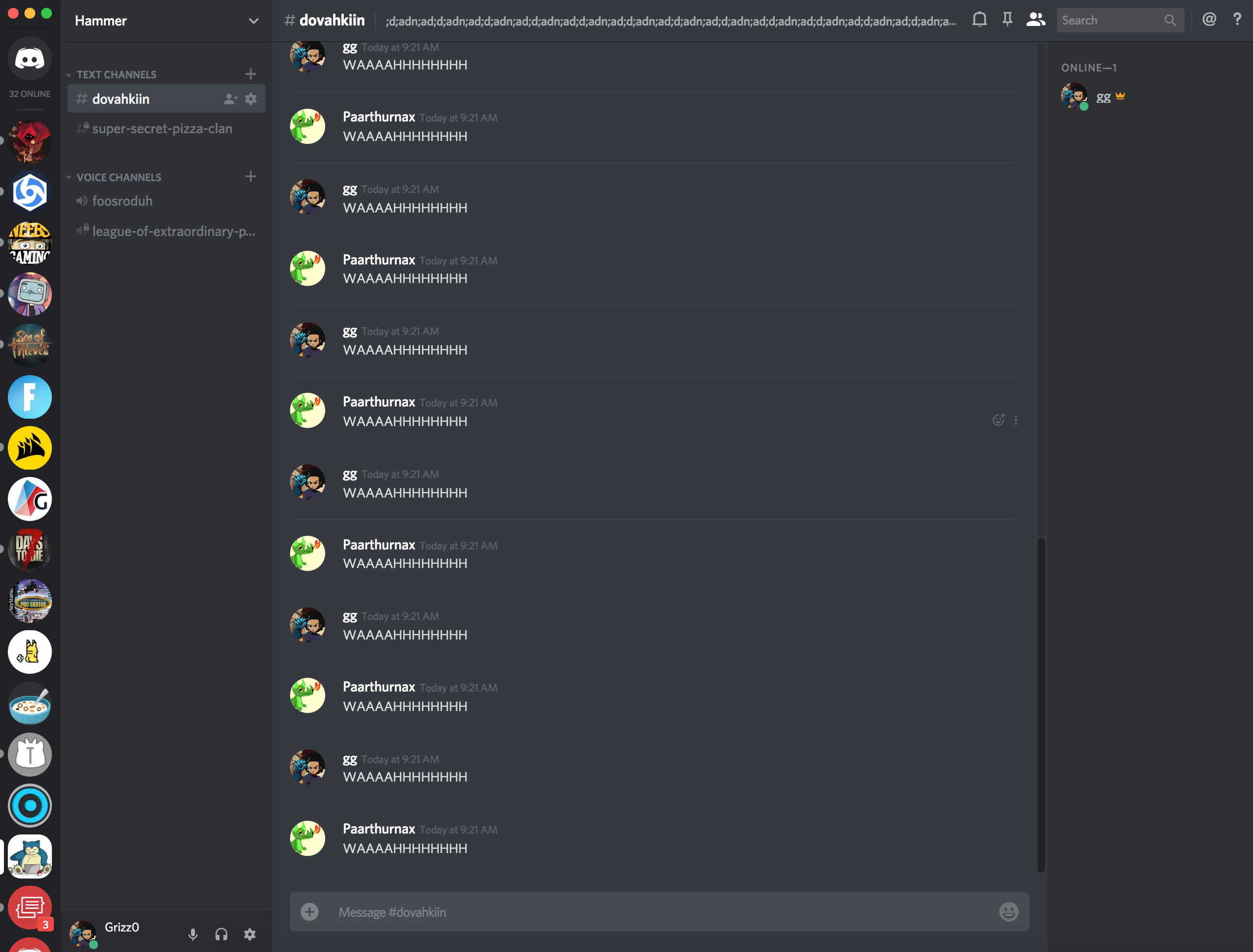Select the #super-secret-pizza-clan channel
Screen dimensions: 1253x952
[x=163, y=127]
